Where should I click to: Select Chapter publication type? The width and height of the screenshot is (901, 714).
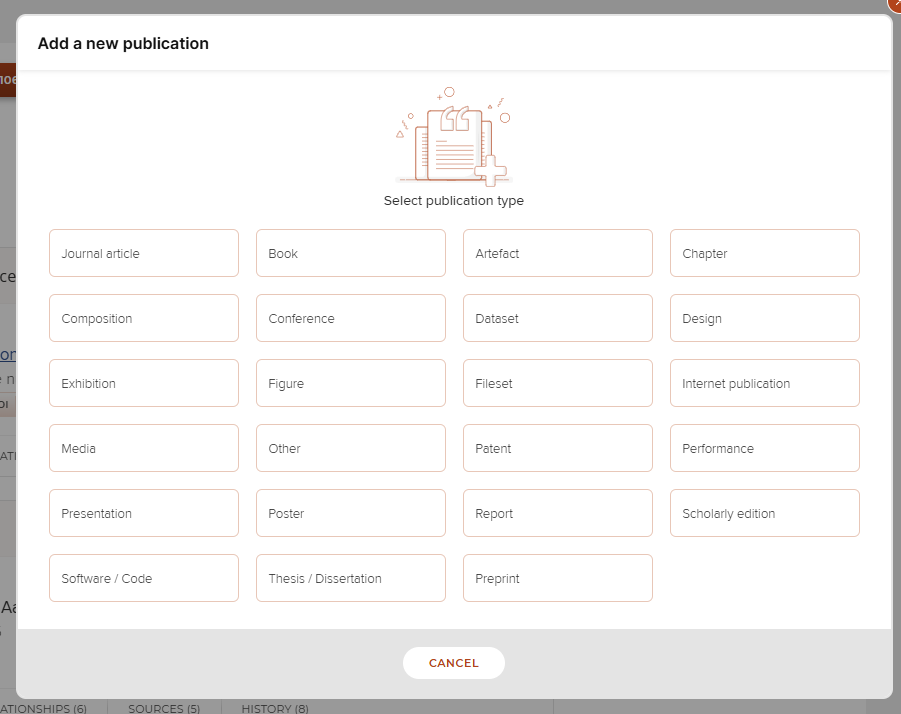(x=764, y=253)
